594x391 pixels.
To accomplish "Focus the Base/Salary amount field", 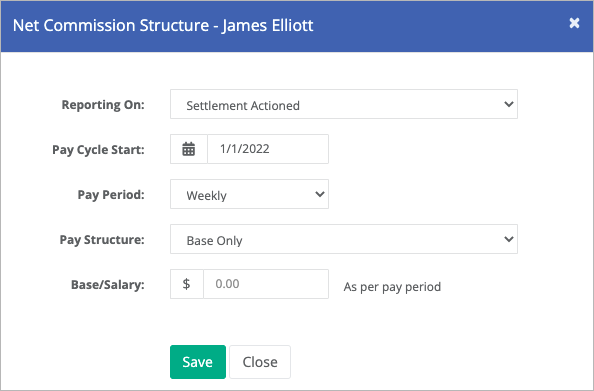I will pyautogui.click(x=266, y=284).
